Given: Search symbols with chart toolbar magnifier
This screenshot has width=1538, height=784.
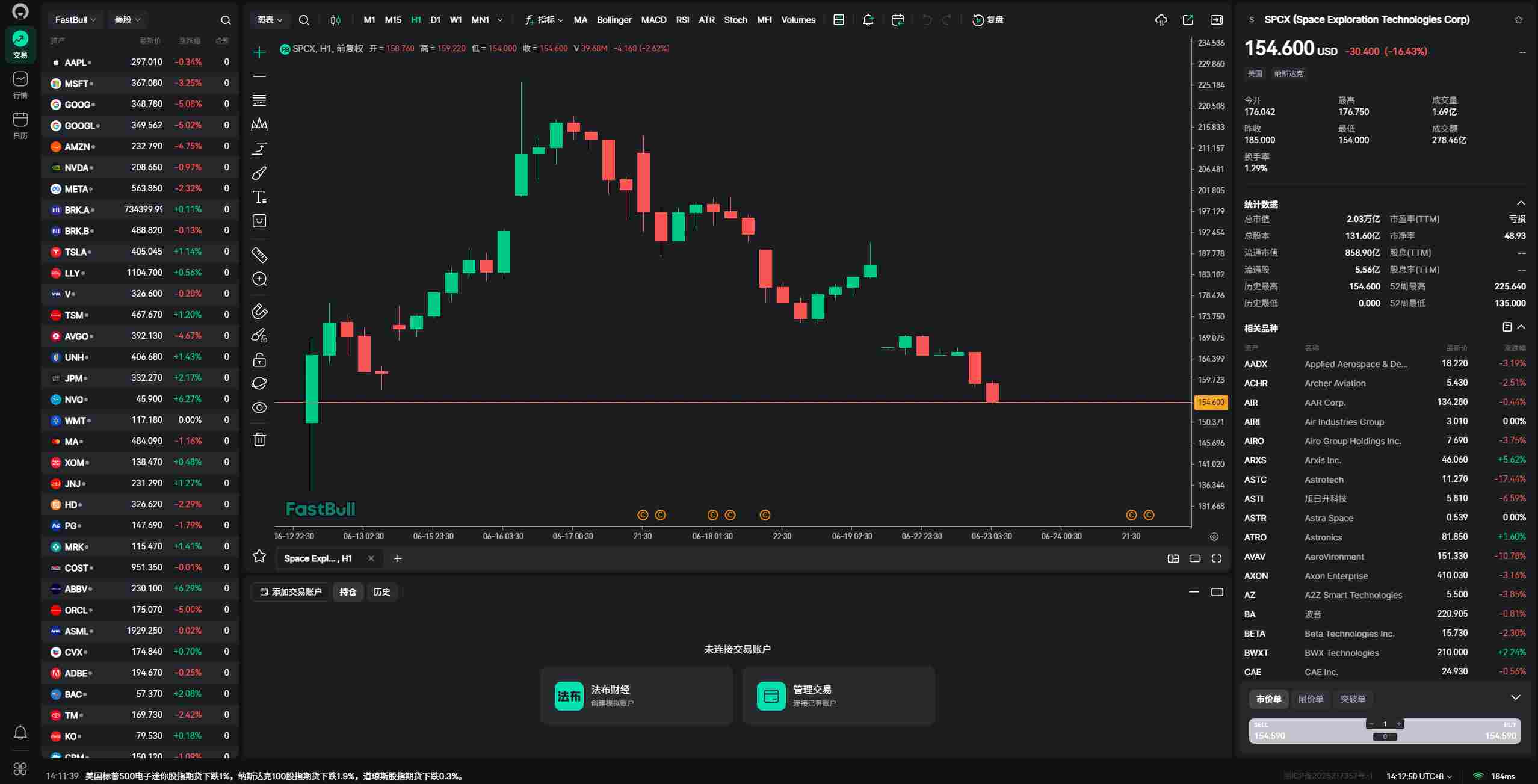Looking at the screenshot, I should 304,20.
